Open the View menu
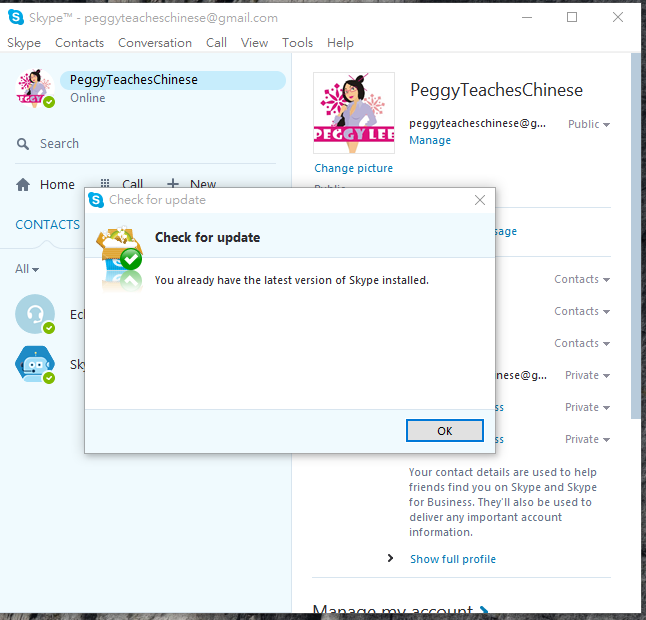Viewport: 646px width, 620px height. 254,43
